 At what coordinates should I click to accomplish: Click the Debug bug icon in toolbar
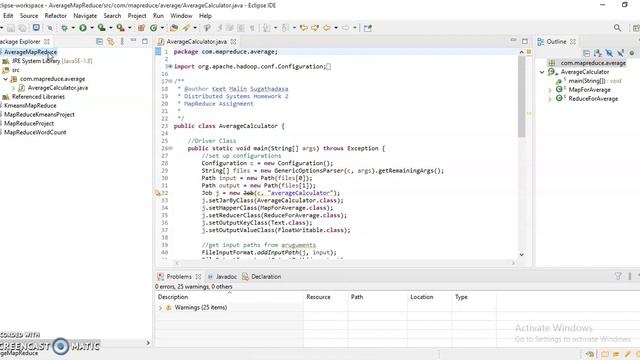click(x=64, y=28)
